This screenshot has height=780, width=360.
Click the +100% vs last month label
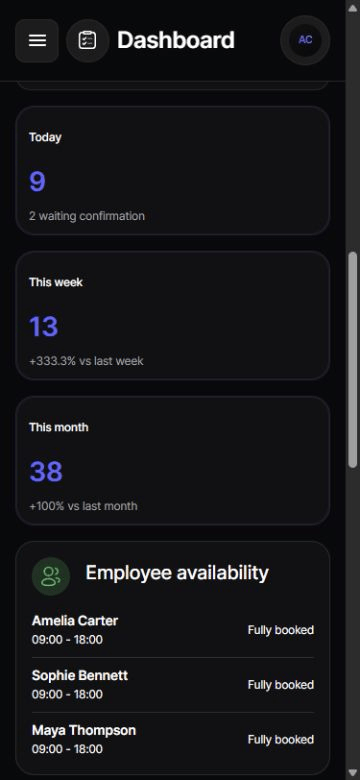(83, 506)
